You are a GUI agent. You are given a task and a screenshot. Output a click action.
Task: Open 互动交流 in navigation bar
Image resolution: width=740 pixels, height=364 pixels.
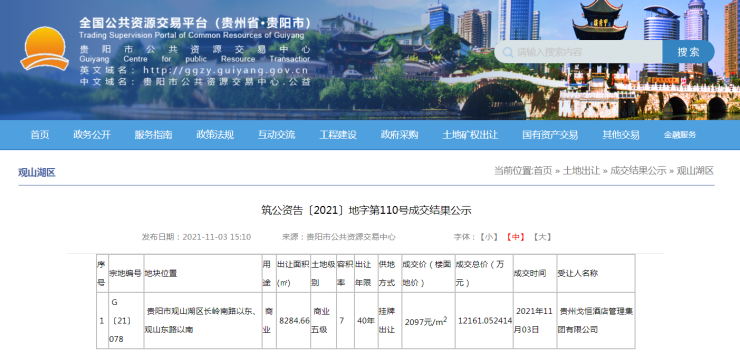point(277,135)
